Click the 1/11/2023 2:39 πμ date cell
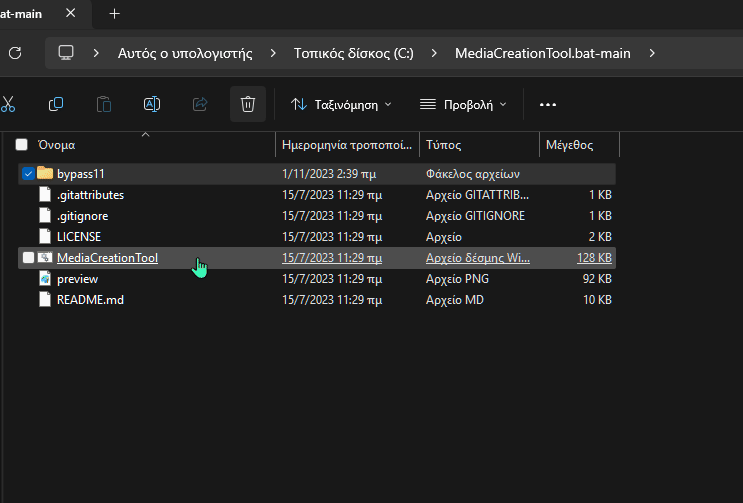This screenshot has width=743, height=503. click(x=329, y=174)
